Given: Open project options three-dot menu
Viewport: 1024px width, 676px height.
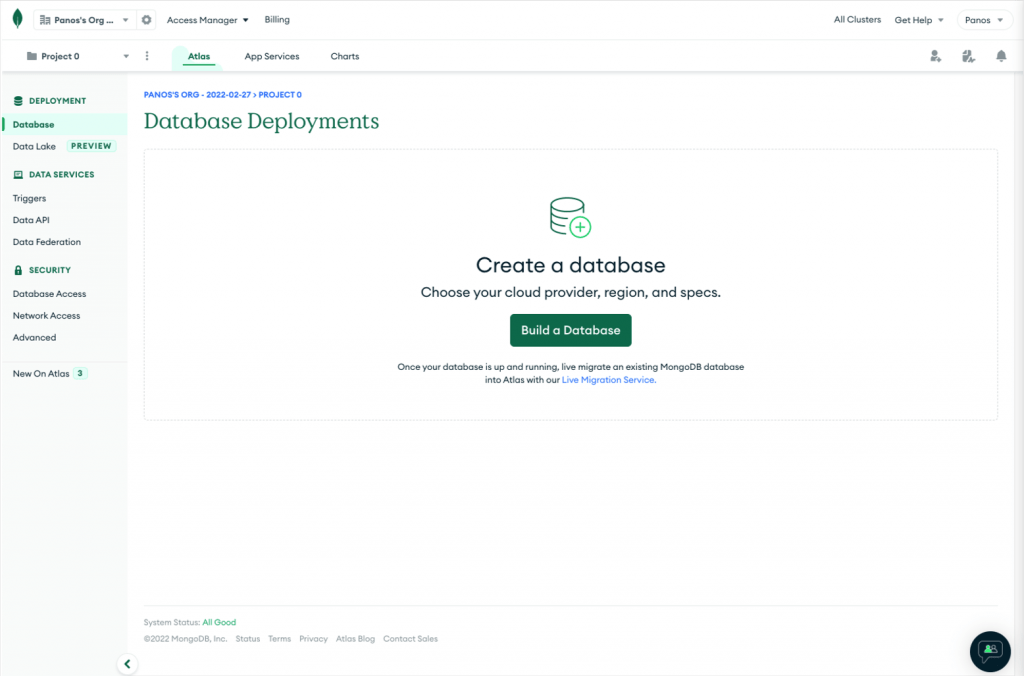Looking at the screenshot, I should coord(147,56).
